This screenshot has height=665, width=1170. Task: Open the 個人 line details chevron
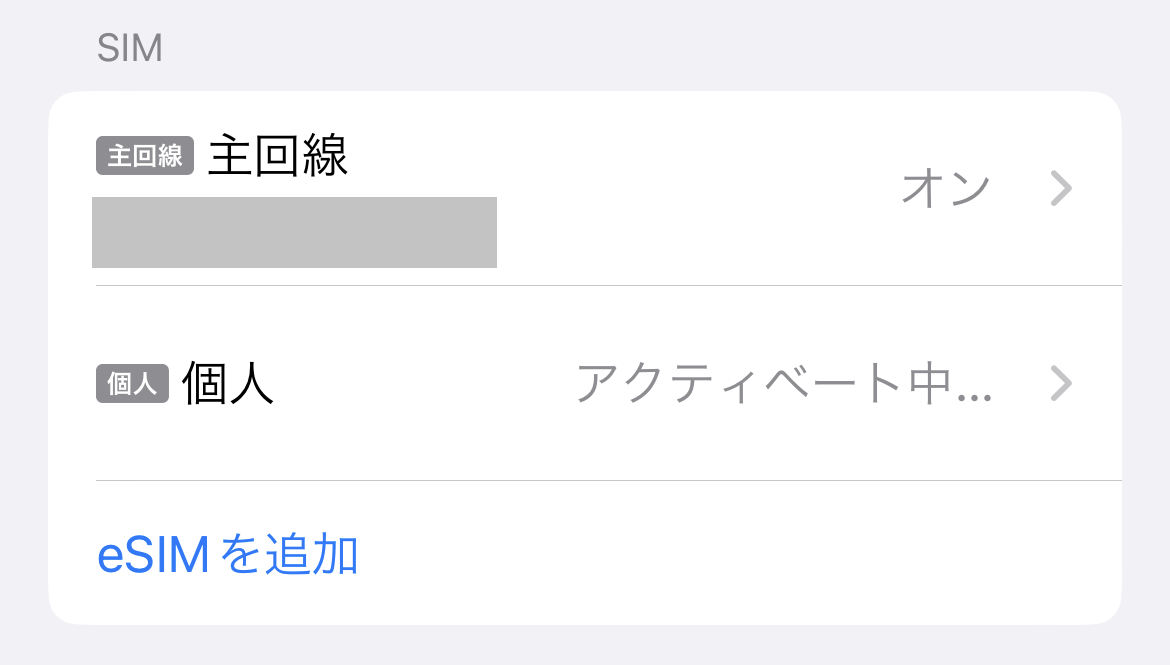click(x=1061, y=383)
